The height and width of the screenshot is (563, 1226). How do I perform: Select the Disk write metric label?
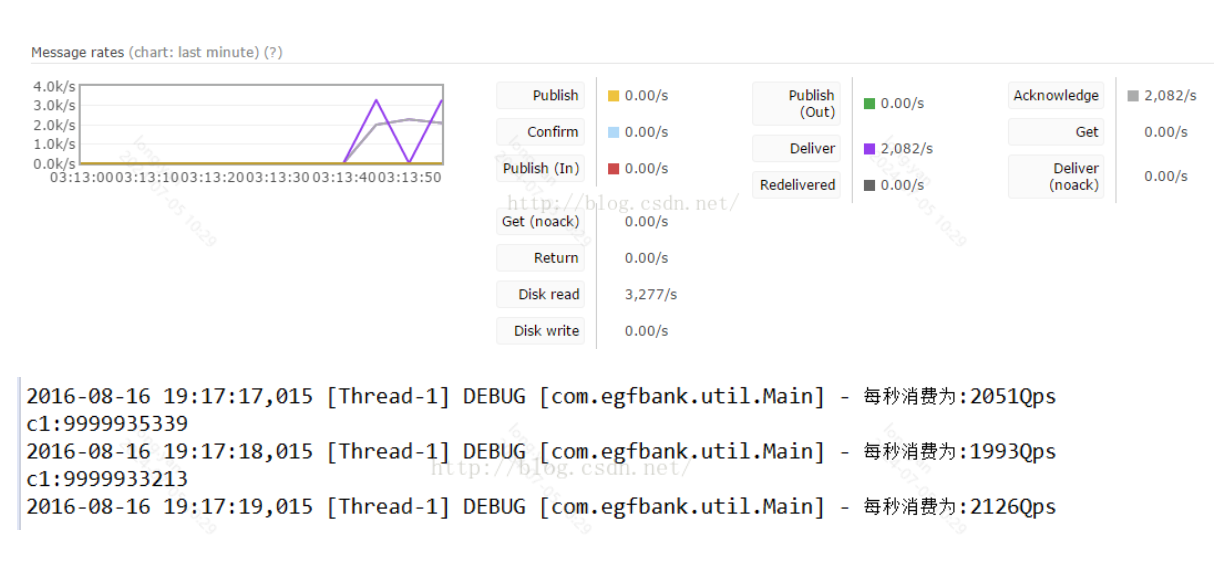click(541, 331)
